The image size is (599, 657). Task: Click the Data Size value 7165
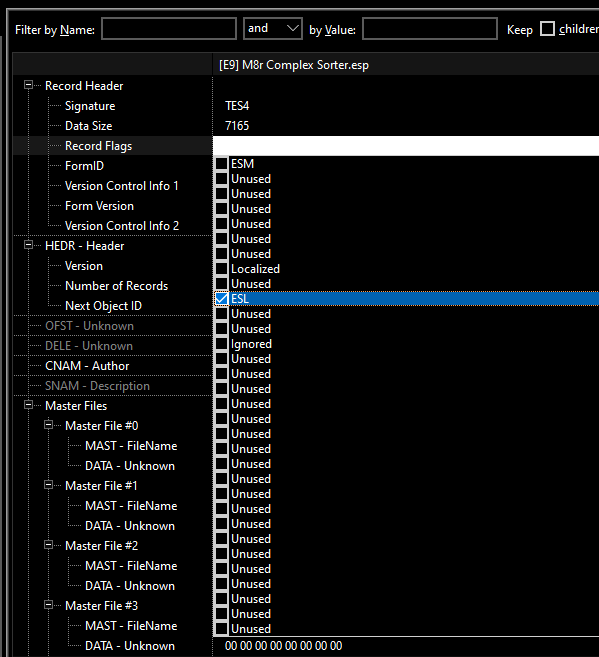pos(237,126)
